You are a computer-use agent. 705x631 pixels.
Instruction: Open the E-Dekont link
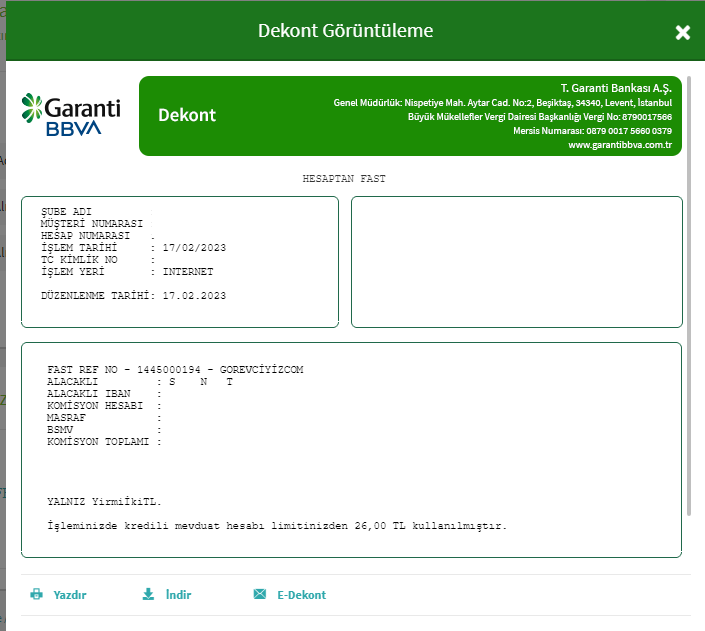click(301, 595)
